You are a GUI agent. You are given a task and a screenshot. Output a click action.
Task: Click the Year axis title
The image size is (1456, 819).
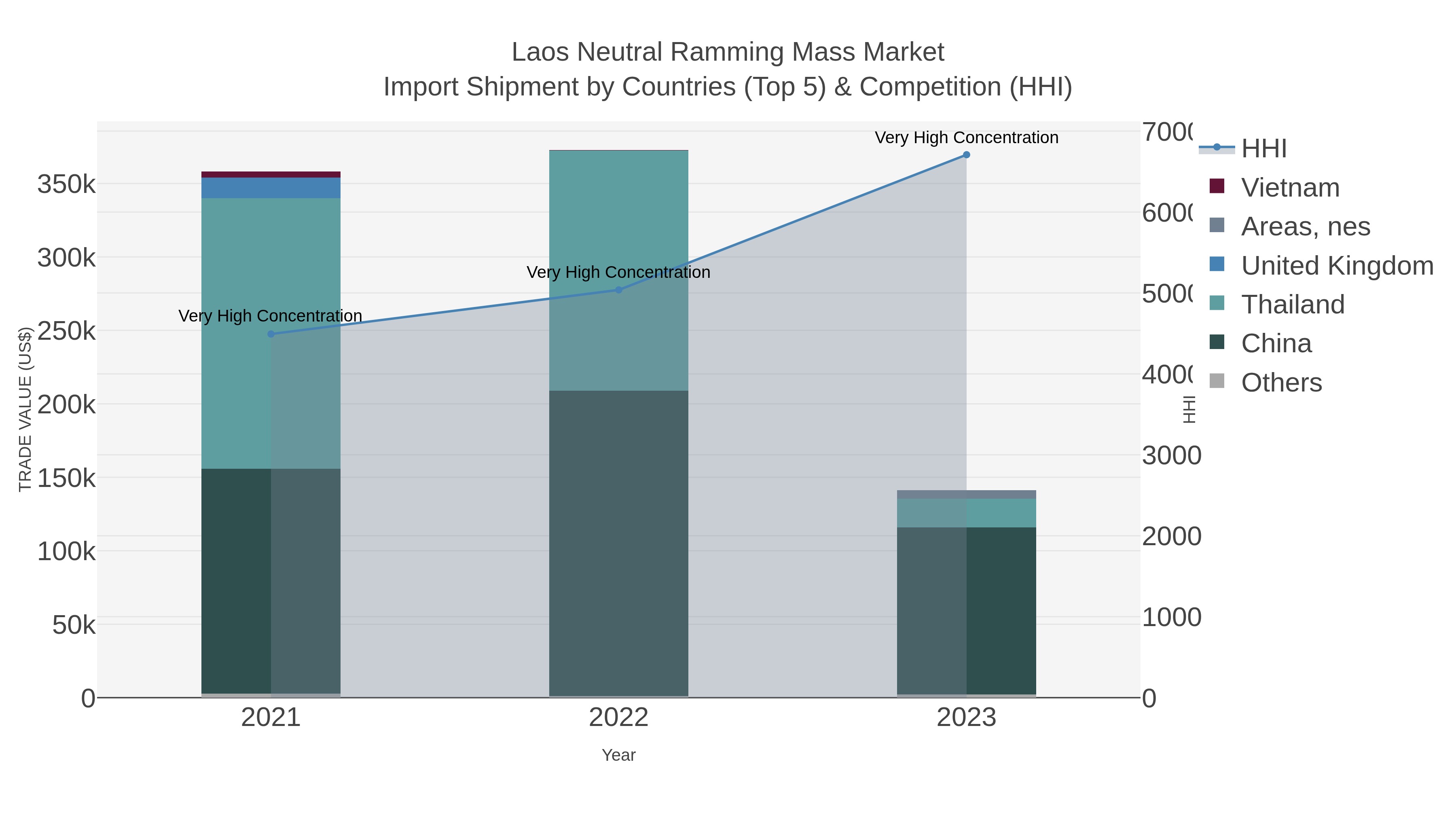pos(618,755)
